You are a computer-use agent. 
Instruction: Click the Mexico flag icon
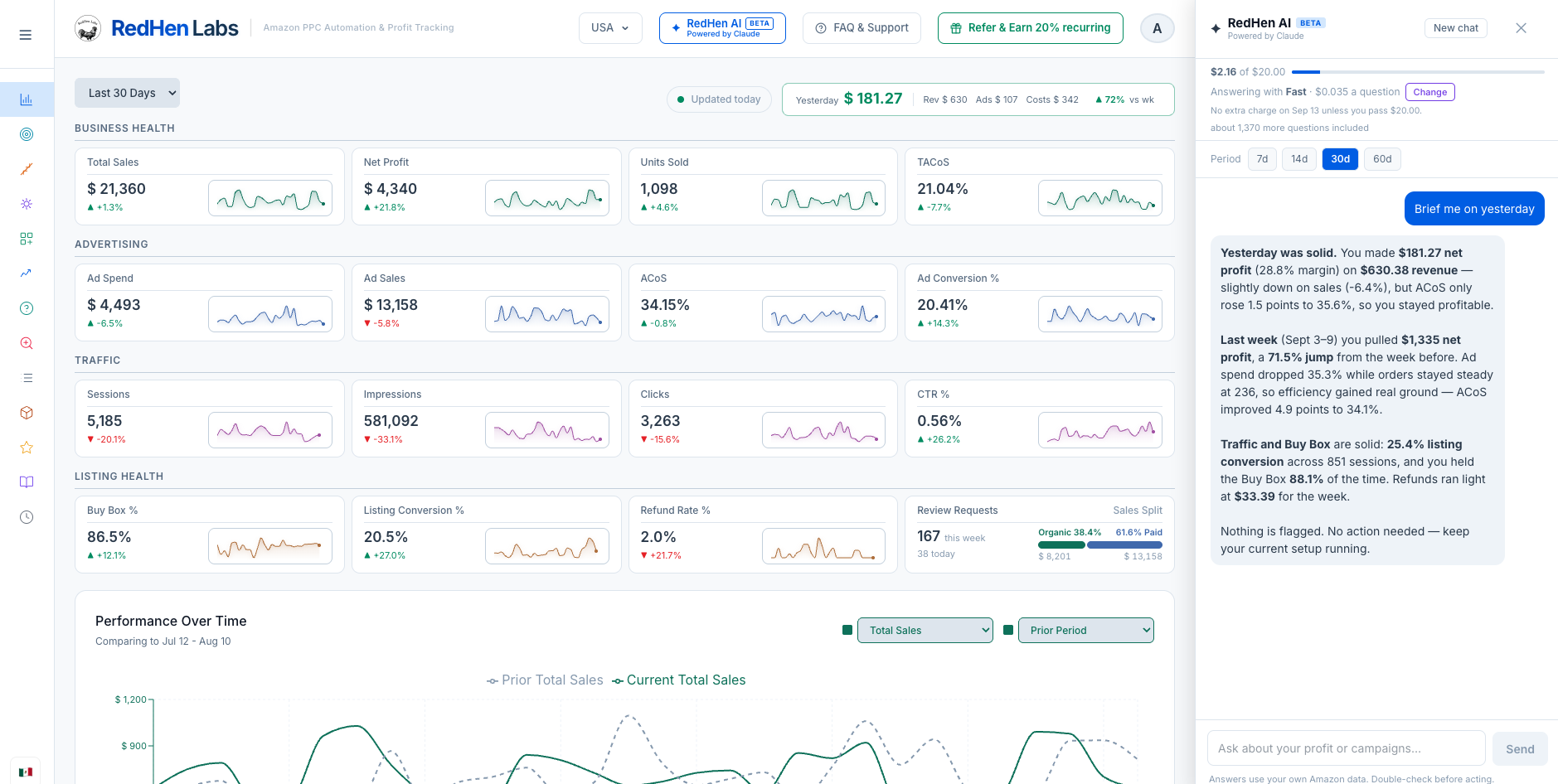[x=26, y=772]
